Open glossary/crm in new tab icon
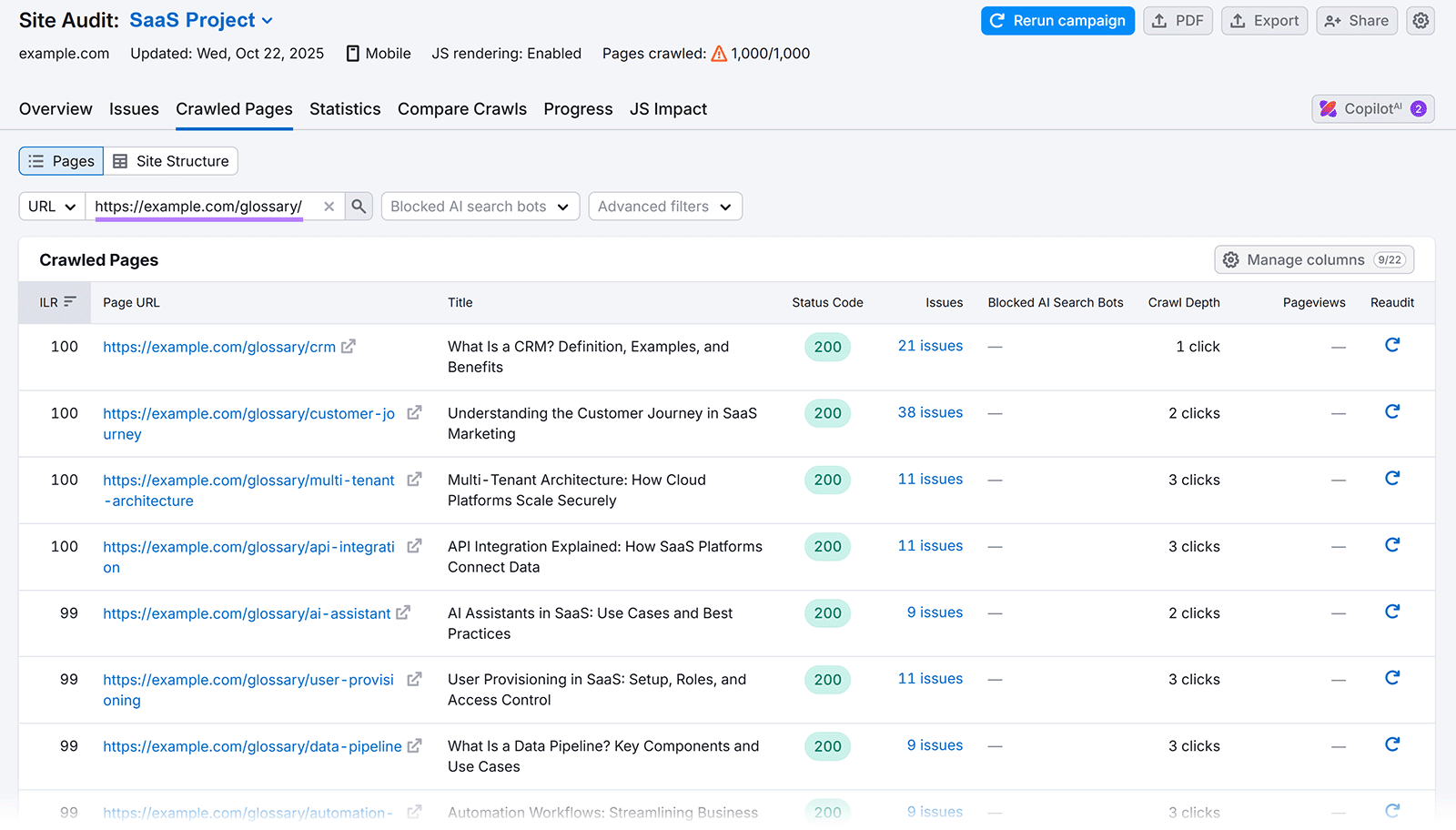This screenshot has height=830, width=1456. pos(349,347)
